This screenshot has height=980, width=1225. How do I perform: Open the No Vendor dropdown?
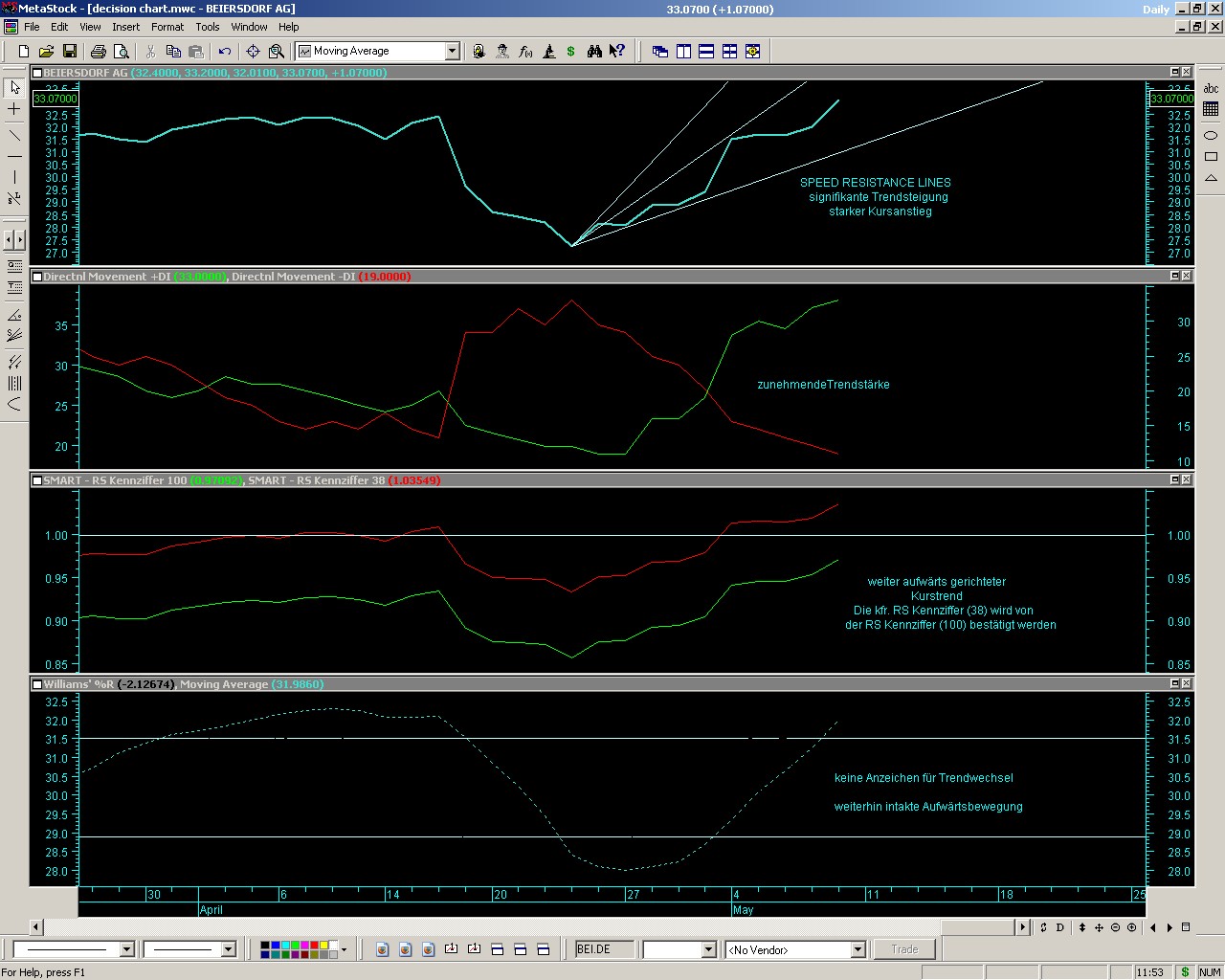857,950
